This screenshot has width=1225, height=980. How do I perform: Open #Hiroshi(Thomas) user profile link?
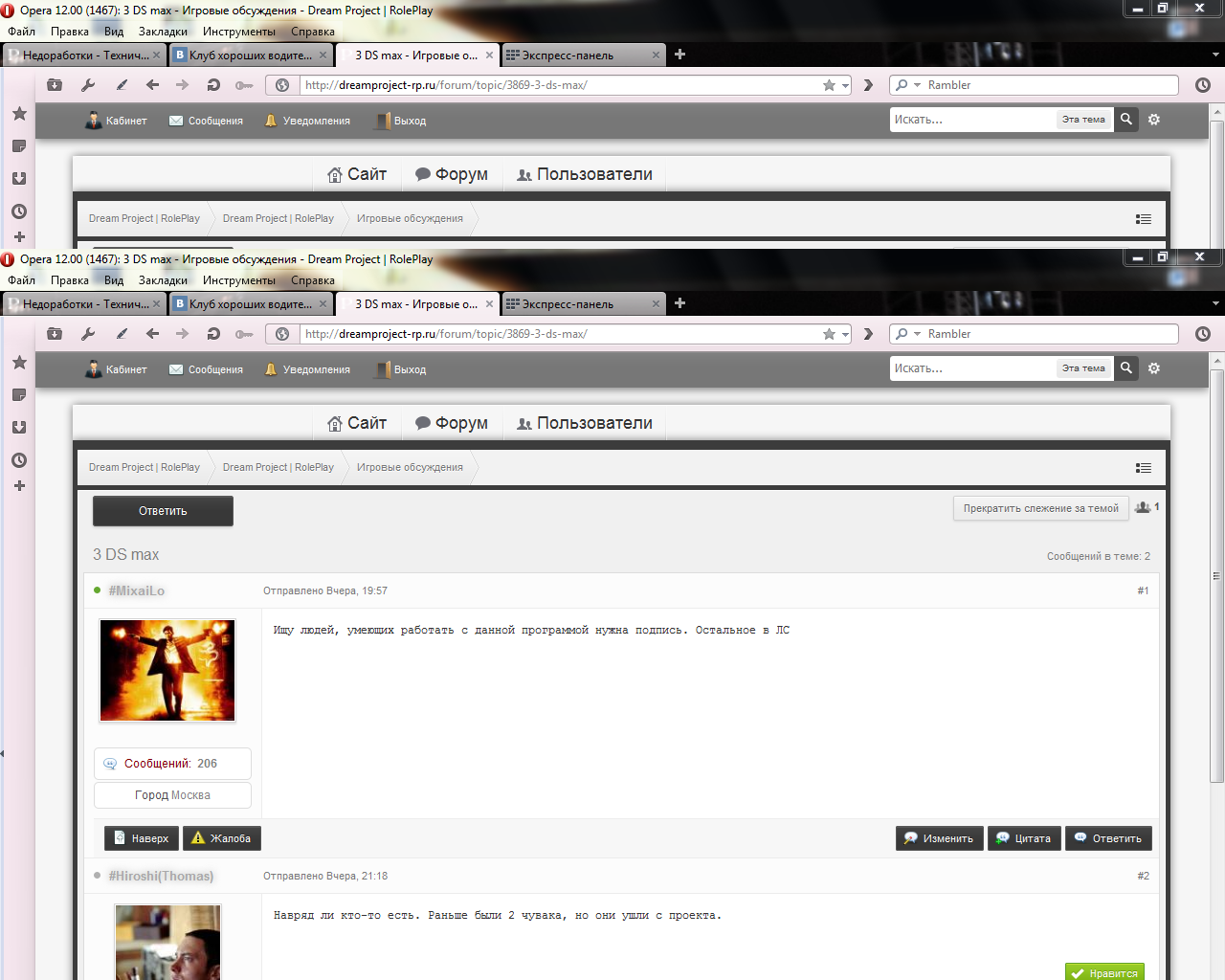(161, 876)
